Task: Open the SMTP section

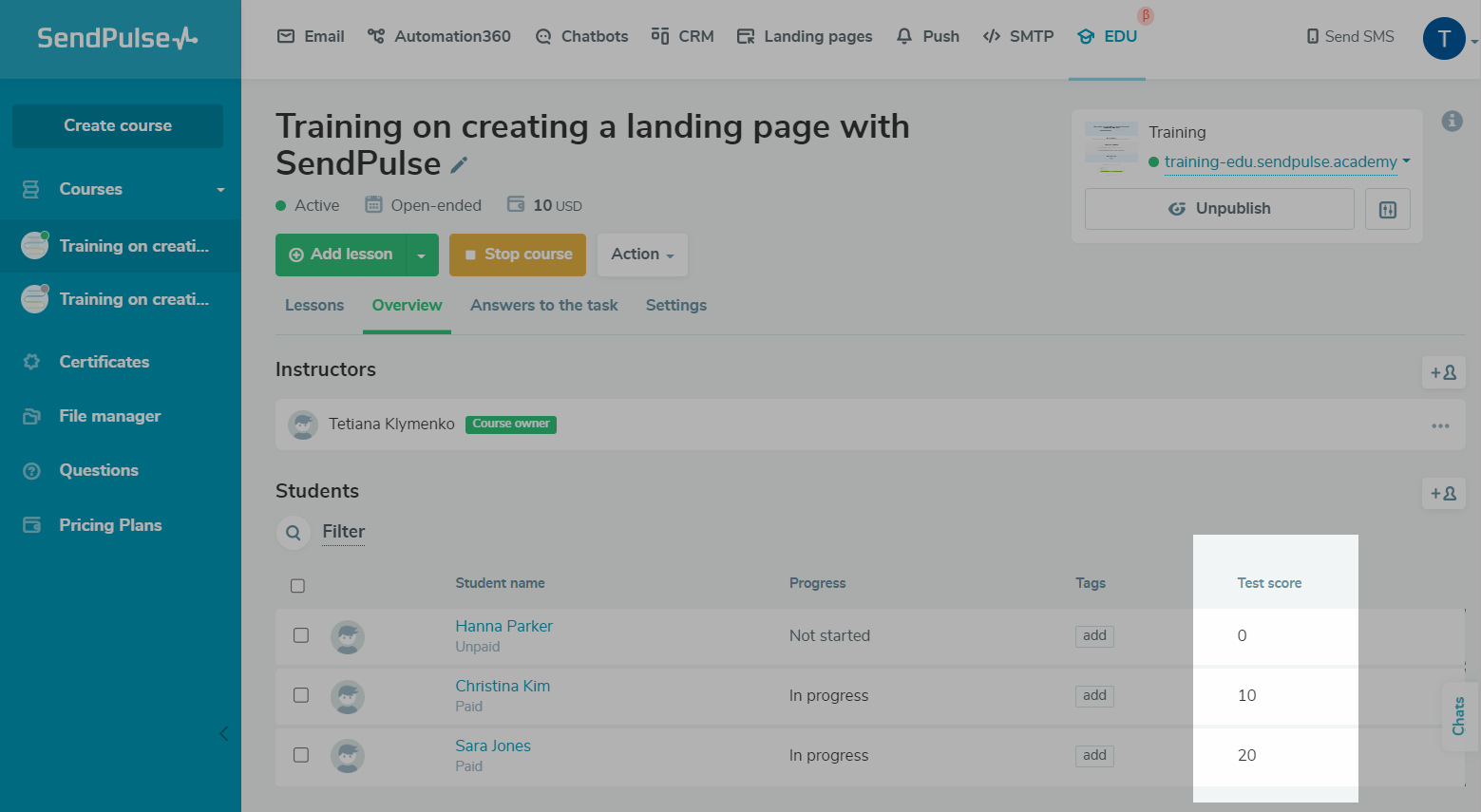Action: [x=1018, y=36]
